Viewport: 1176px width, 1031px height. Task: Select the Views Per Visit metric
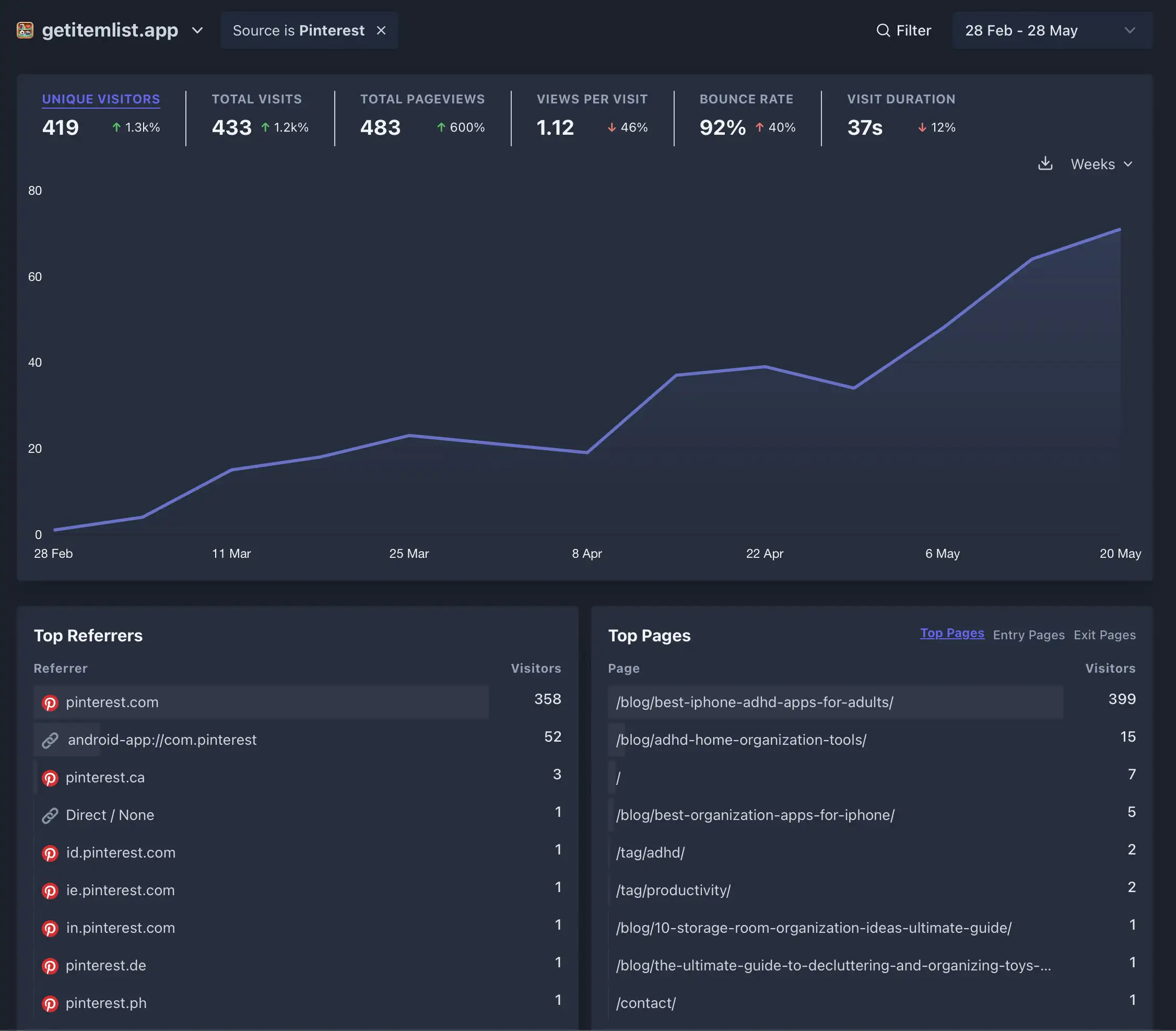coord(592,99)
